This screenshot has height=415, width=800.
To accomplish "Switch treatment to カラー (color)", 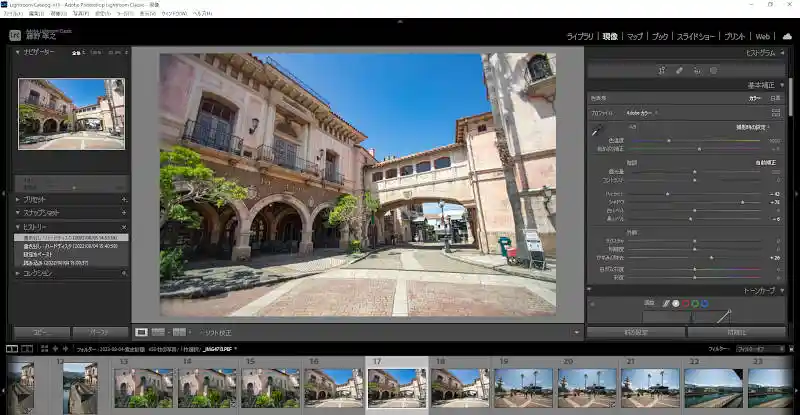I will click(x=755, y=98).
